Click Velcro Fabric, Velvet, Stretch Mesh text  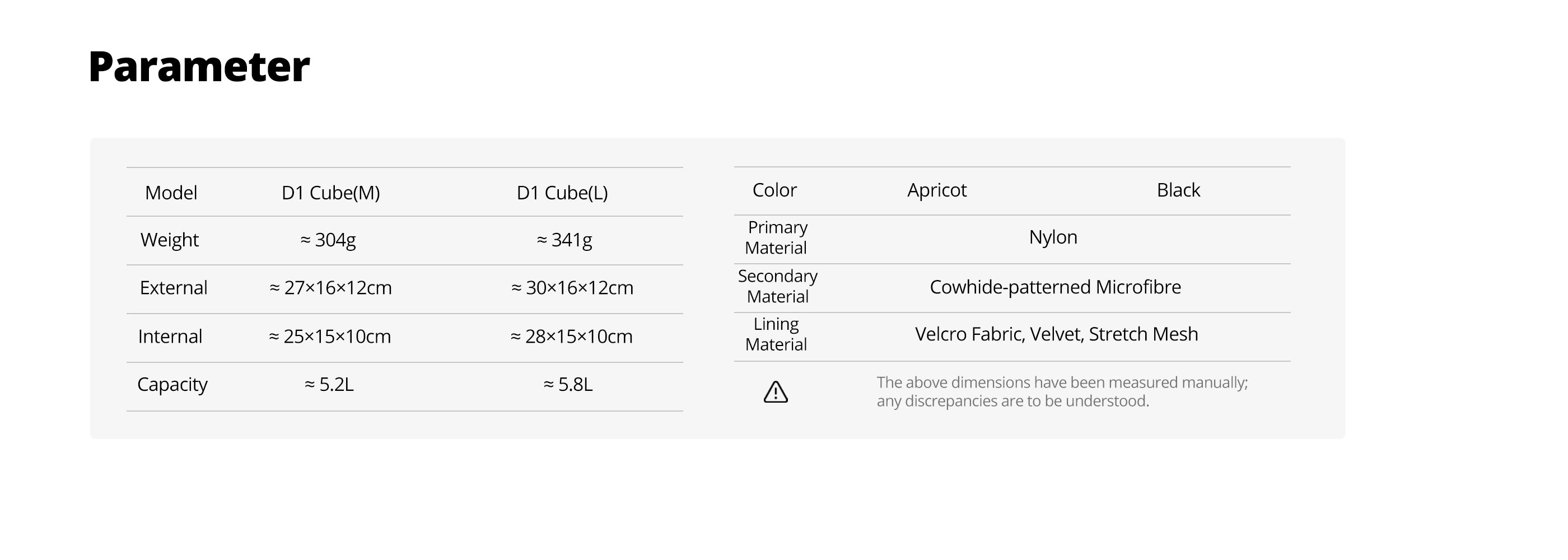point(1056,334)
